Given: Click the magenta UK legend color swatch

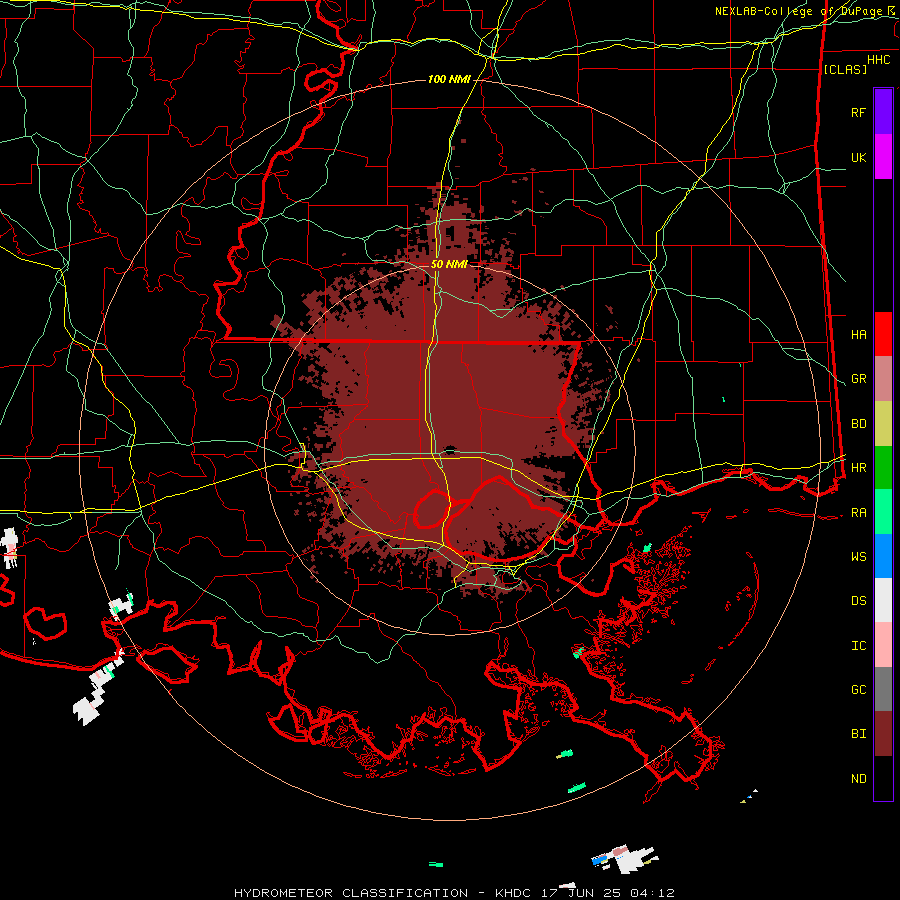Looking at the screenshot, I should [883, 157].
